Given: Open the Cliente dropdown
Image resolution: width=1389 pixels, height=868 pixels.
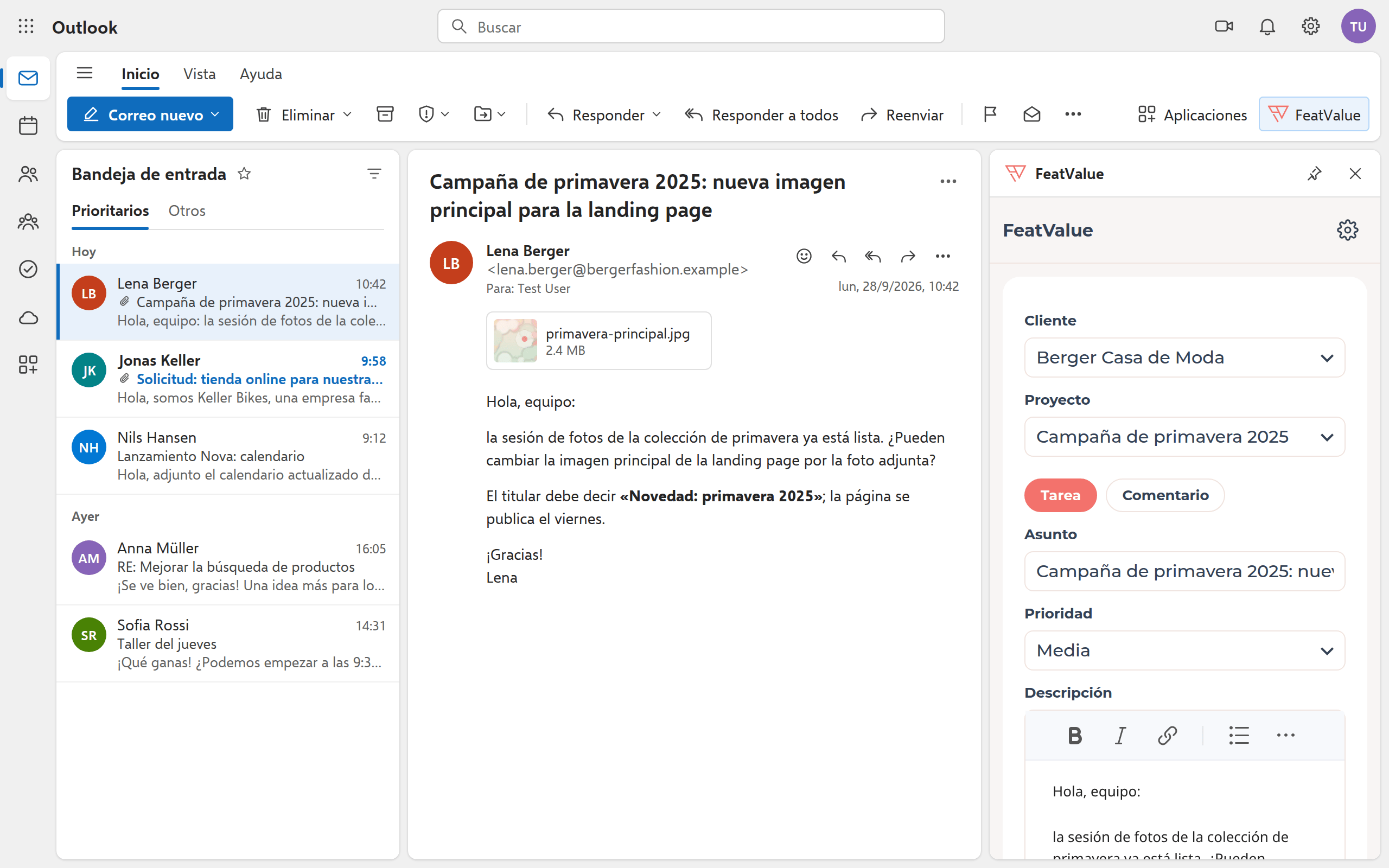Looking at the screenshot, I should pos(1184,358).
